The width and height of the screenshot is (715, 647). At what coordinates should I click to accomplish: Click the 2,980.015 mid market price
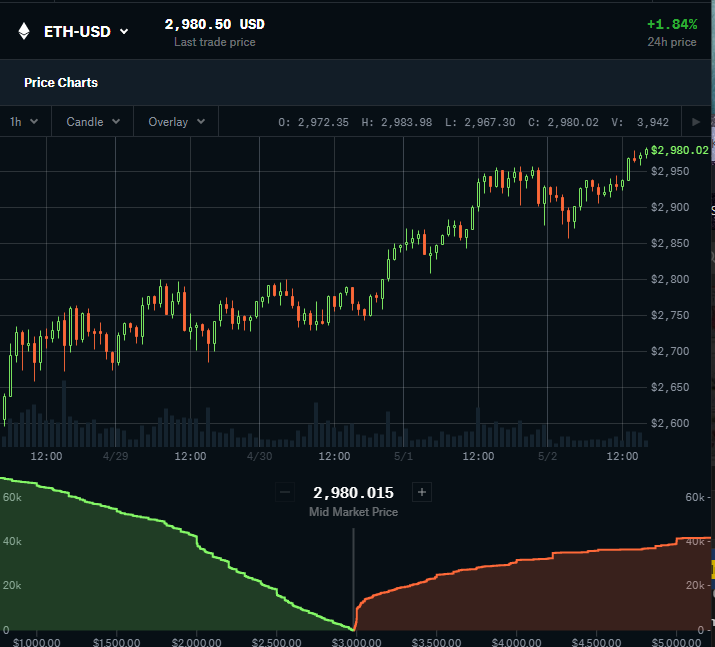(x=353, y=492)
